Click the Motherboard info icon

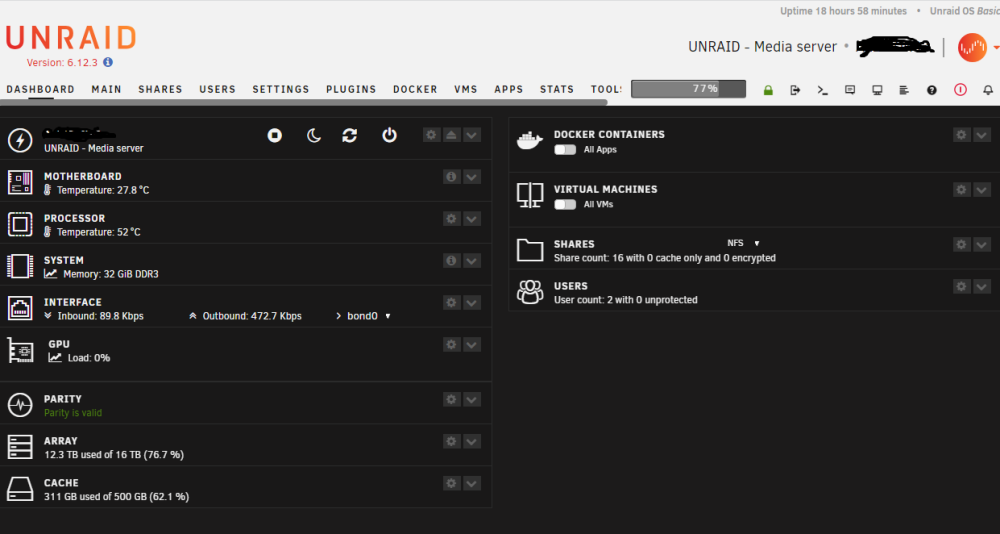click(x=452, y=177)
